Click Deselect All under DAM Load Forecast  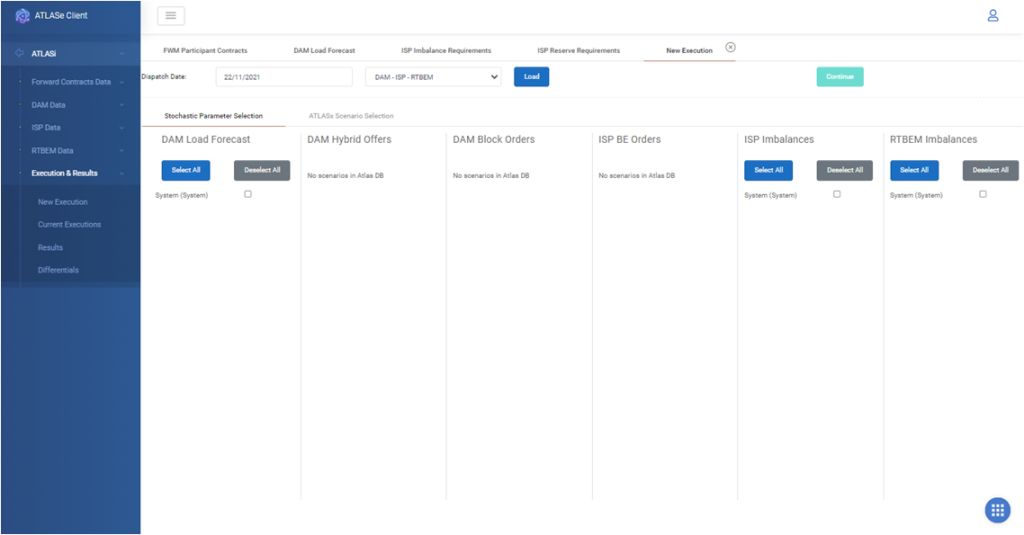(262, 170)
